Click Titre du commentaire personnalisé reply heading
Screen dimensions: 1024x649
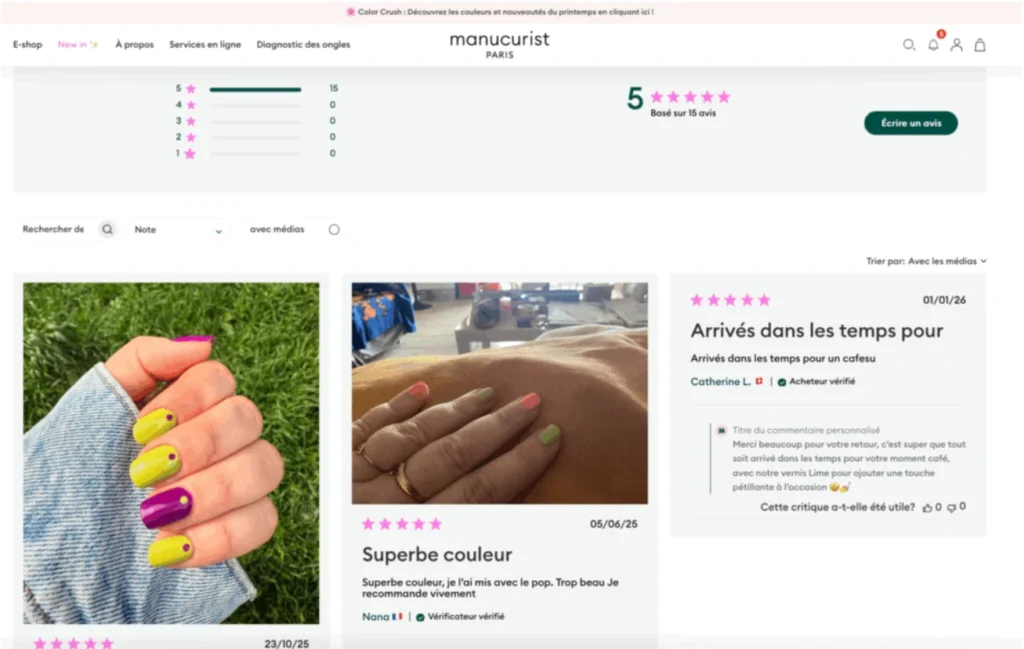(x=806, y=430)
